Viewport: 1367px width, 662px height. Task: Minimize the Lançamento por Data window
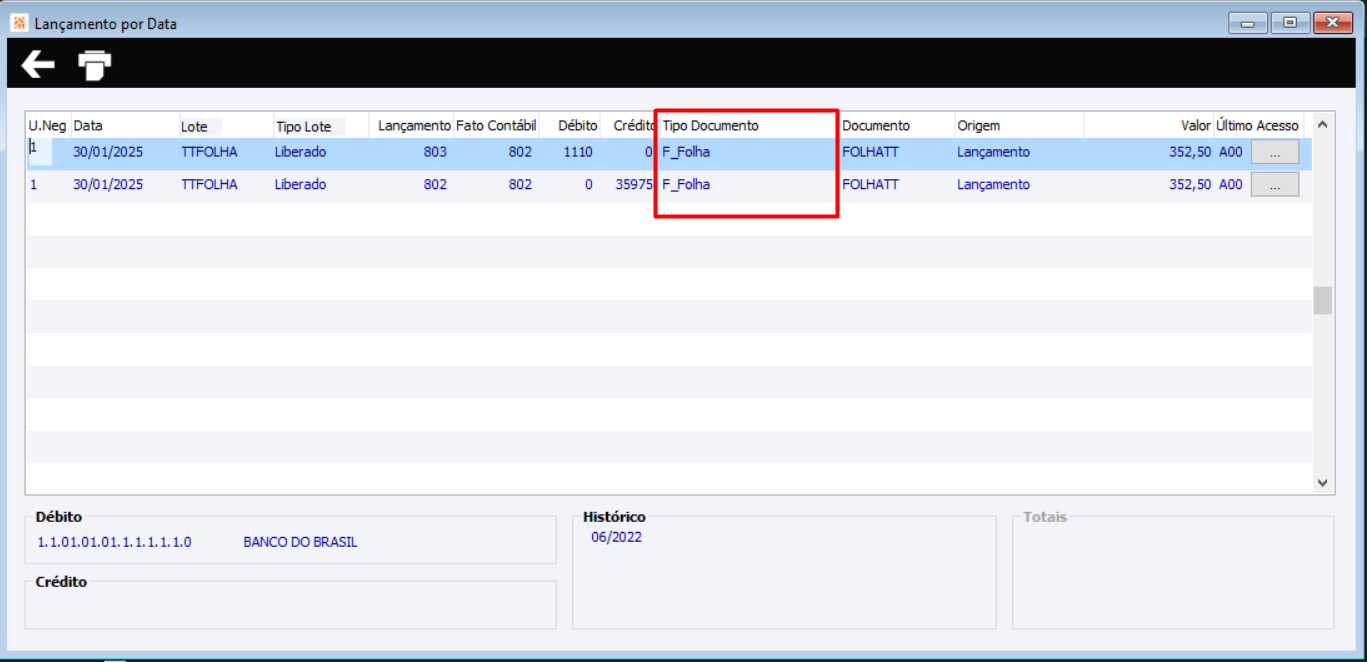[1249, 22]
